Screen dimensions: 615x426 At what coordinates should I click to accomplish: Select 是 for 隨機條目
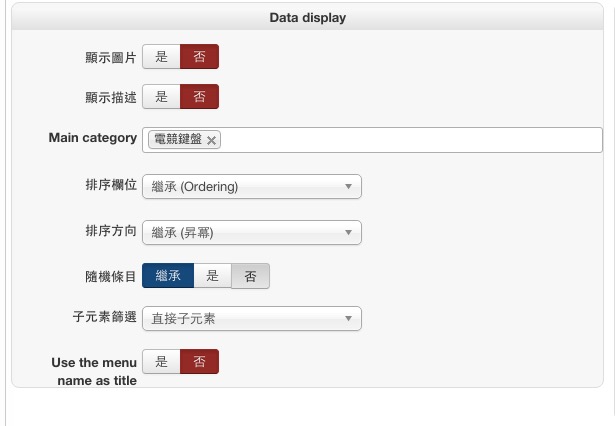(212, 276)
